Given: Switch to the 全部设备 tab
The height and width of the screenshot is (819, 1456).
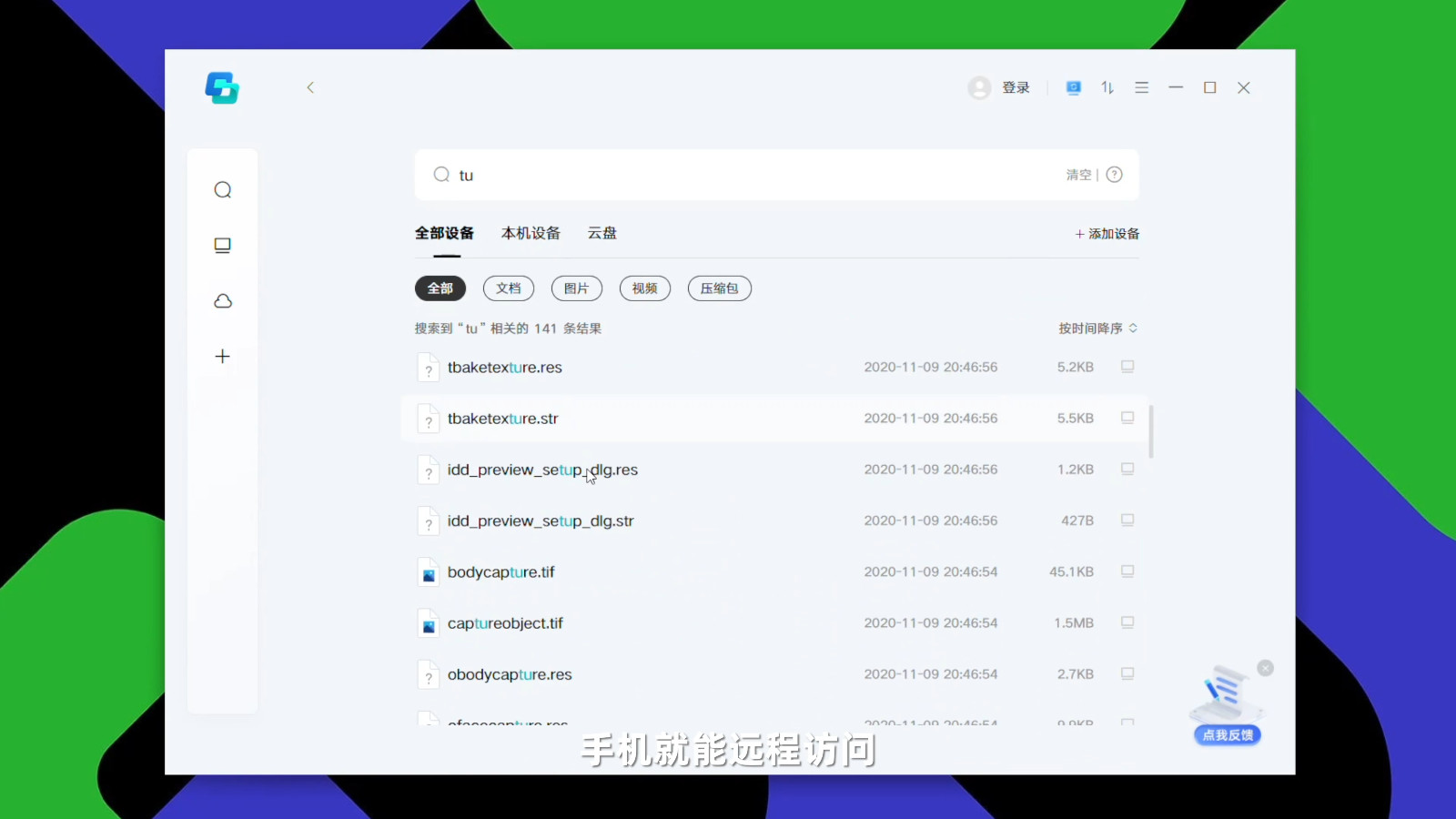Looking at the screenshot, I should coord(444,233).
